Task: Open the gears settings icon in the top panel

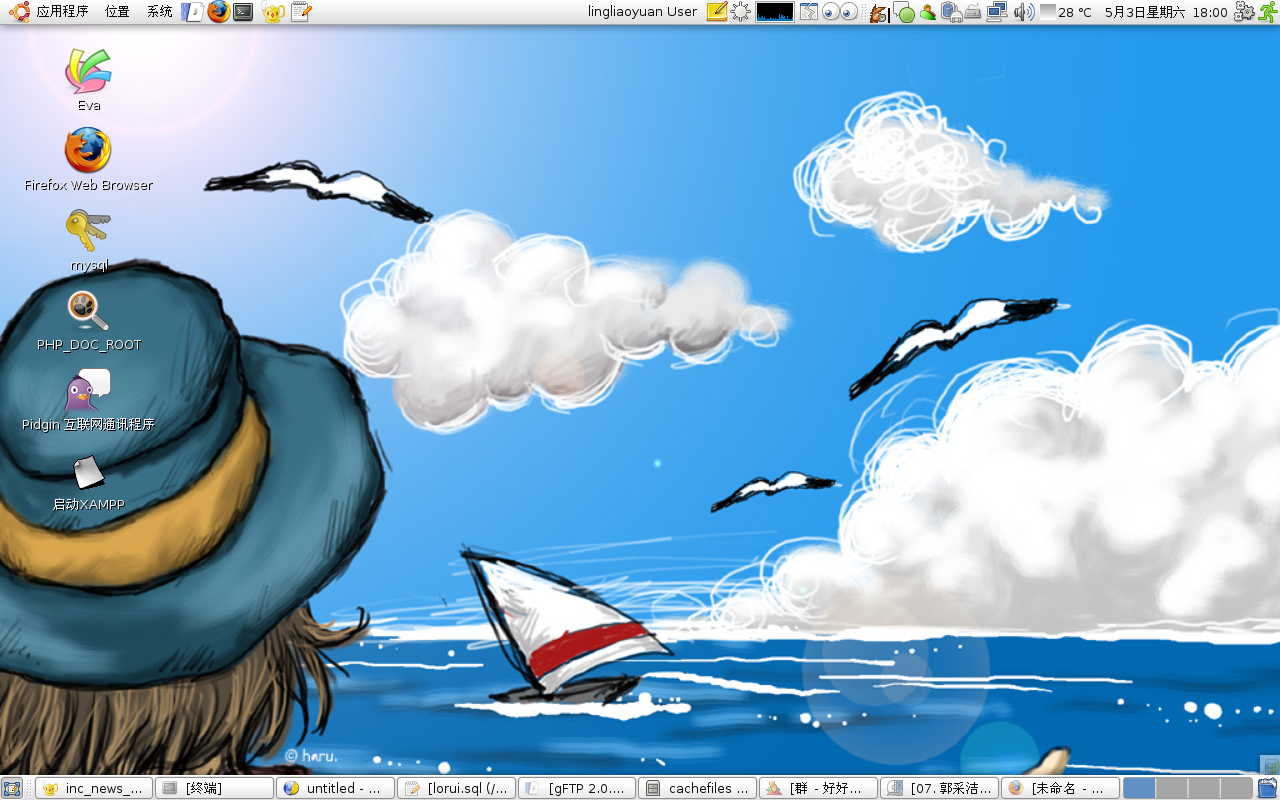Action: [1244, 12]
